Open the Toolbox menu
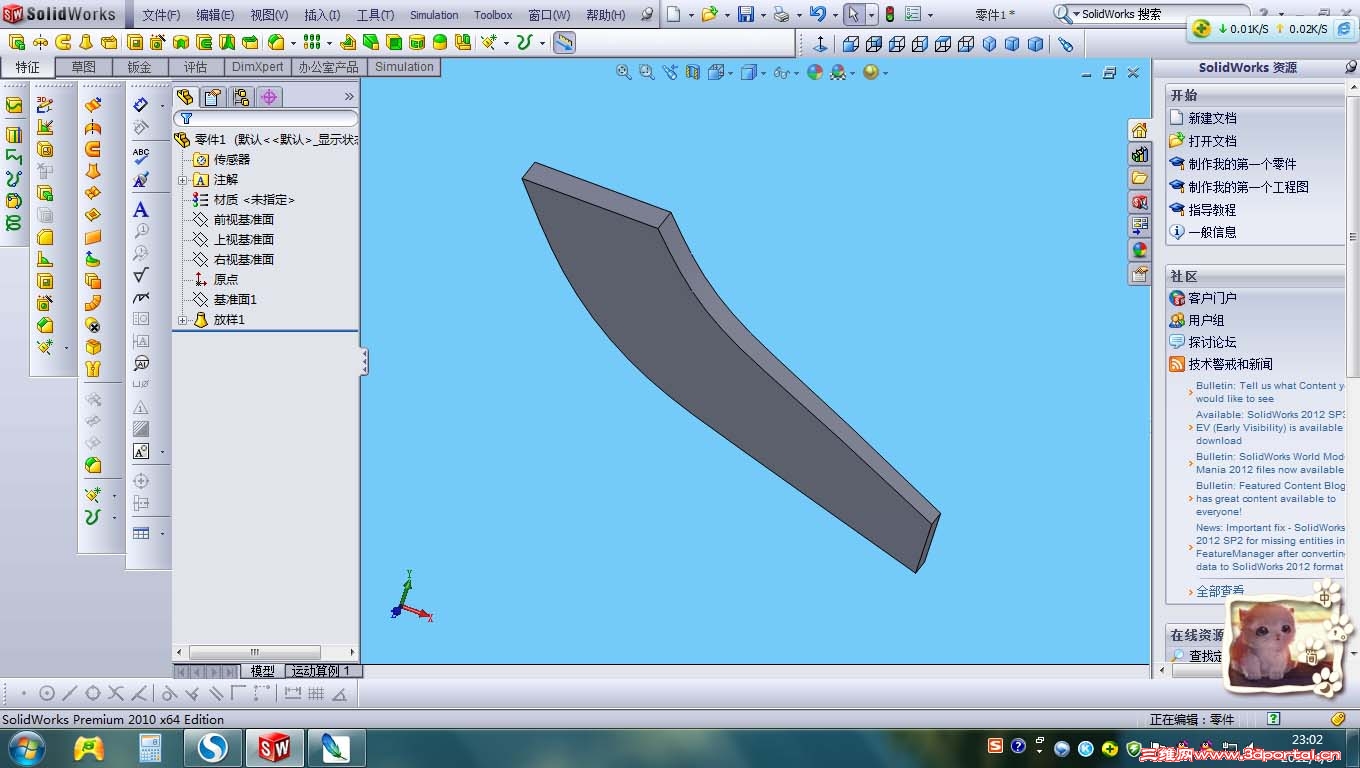 coord(493,15)
